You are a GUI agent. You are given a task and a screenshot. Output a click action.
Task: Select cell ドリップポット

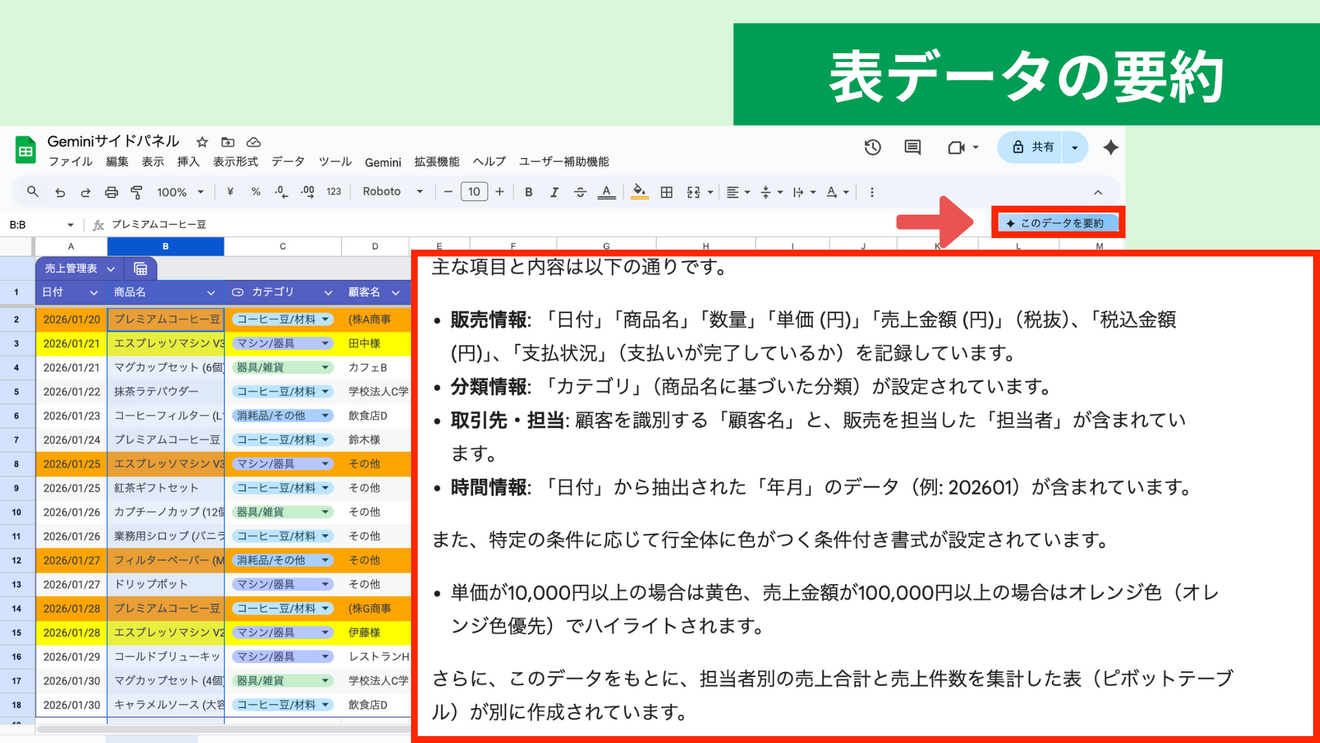166,584
